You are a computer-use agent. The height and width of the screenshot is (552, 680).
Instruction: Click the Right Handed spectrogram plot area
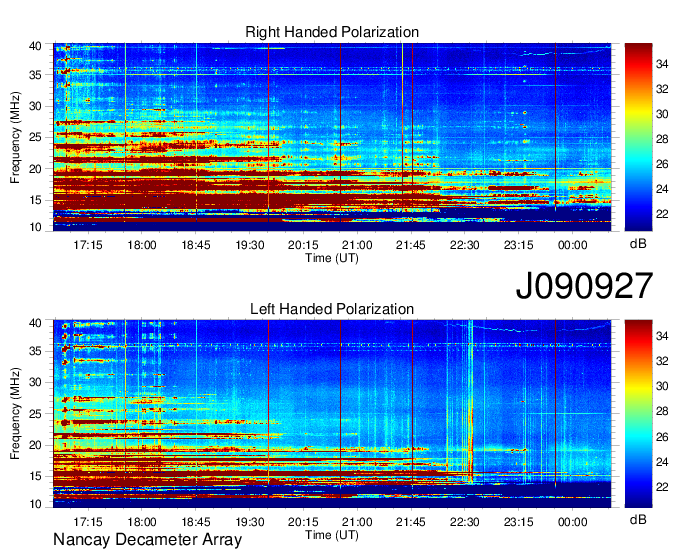point(332,137)
